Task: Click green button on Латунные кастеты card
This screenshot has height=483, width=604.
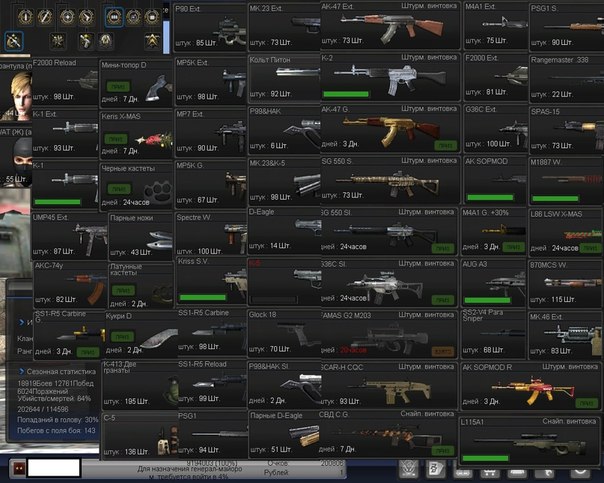Action: tap(124, 290)
